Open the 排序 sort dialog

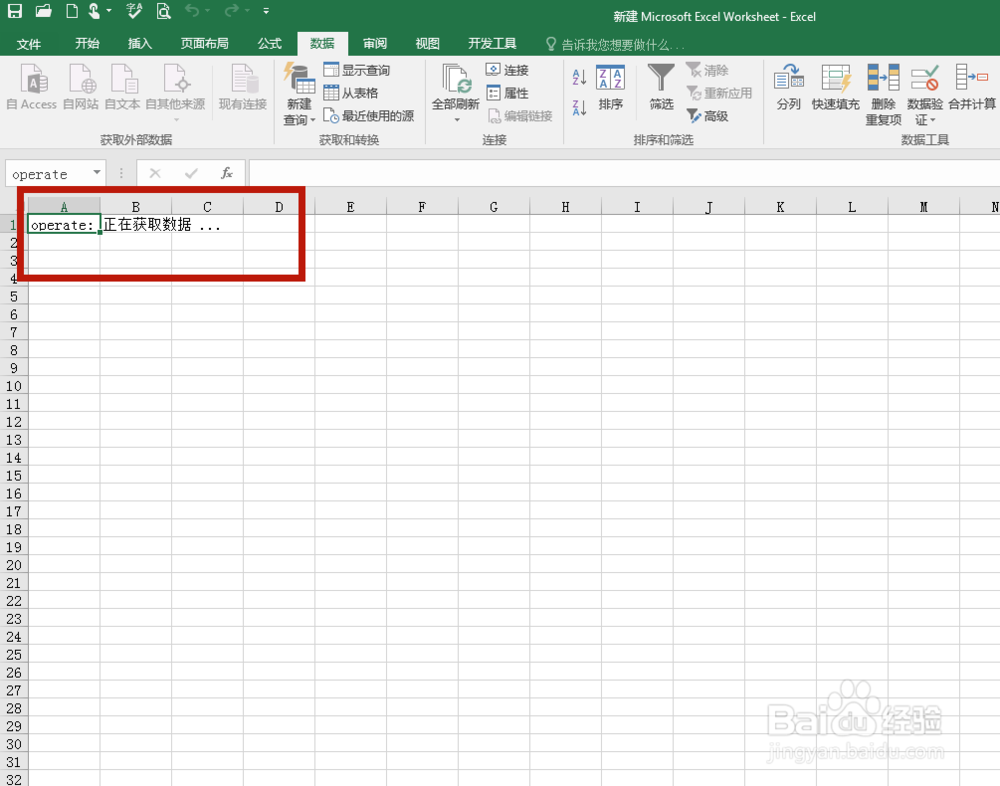point(610,87)
